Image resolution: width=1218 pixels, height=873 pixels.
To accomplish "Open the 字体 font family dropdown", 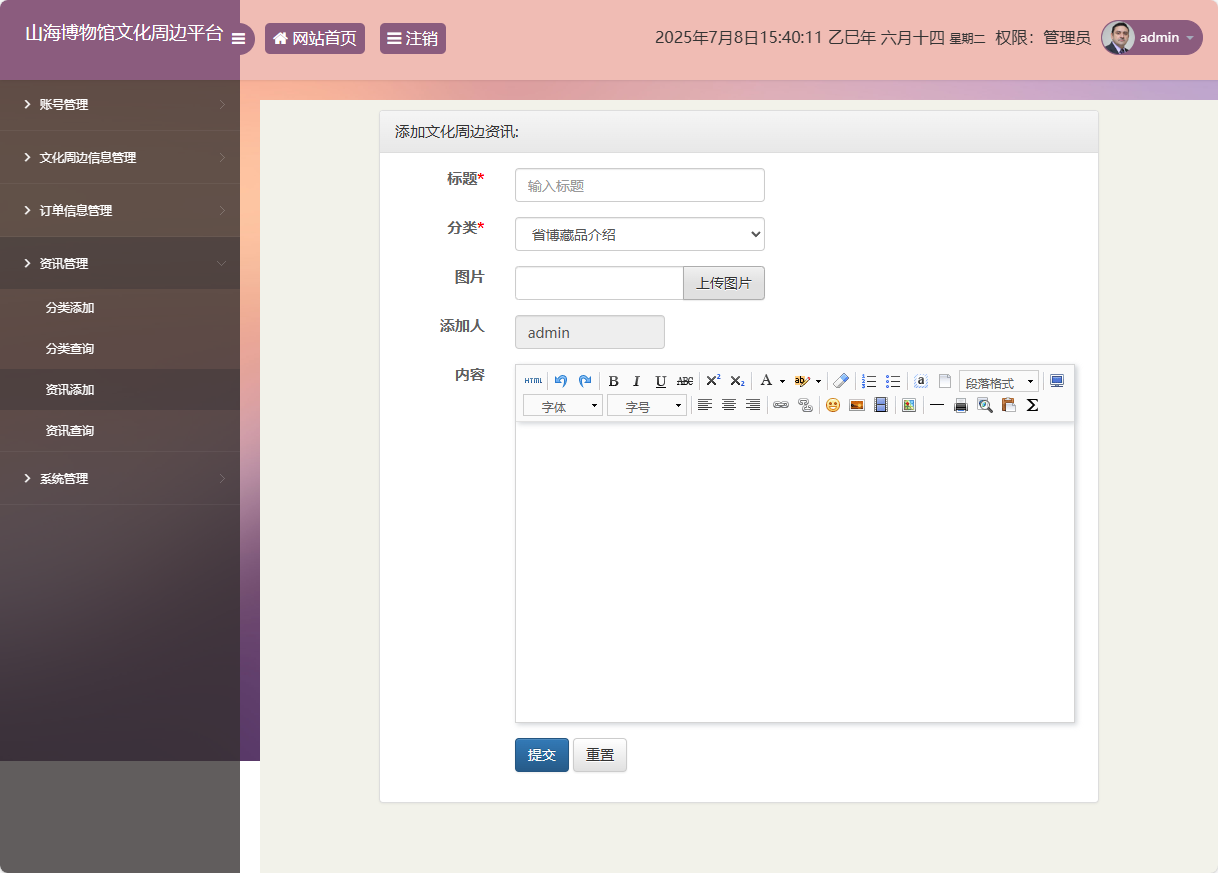I will (x=563, y=405).
